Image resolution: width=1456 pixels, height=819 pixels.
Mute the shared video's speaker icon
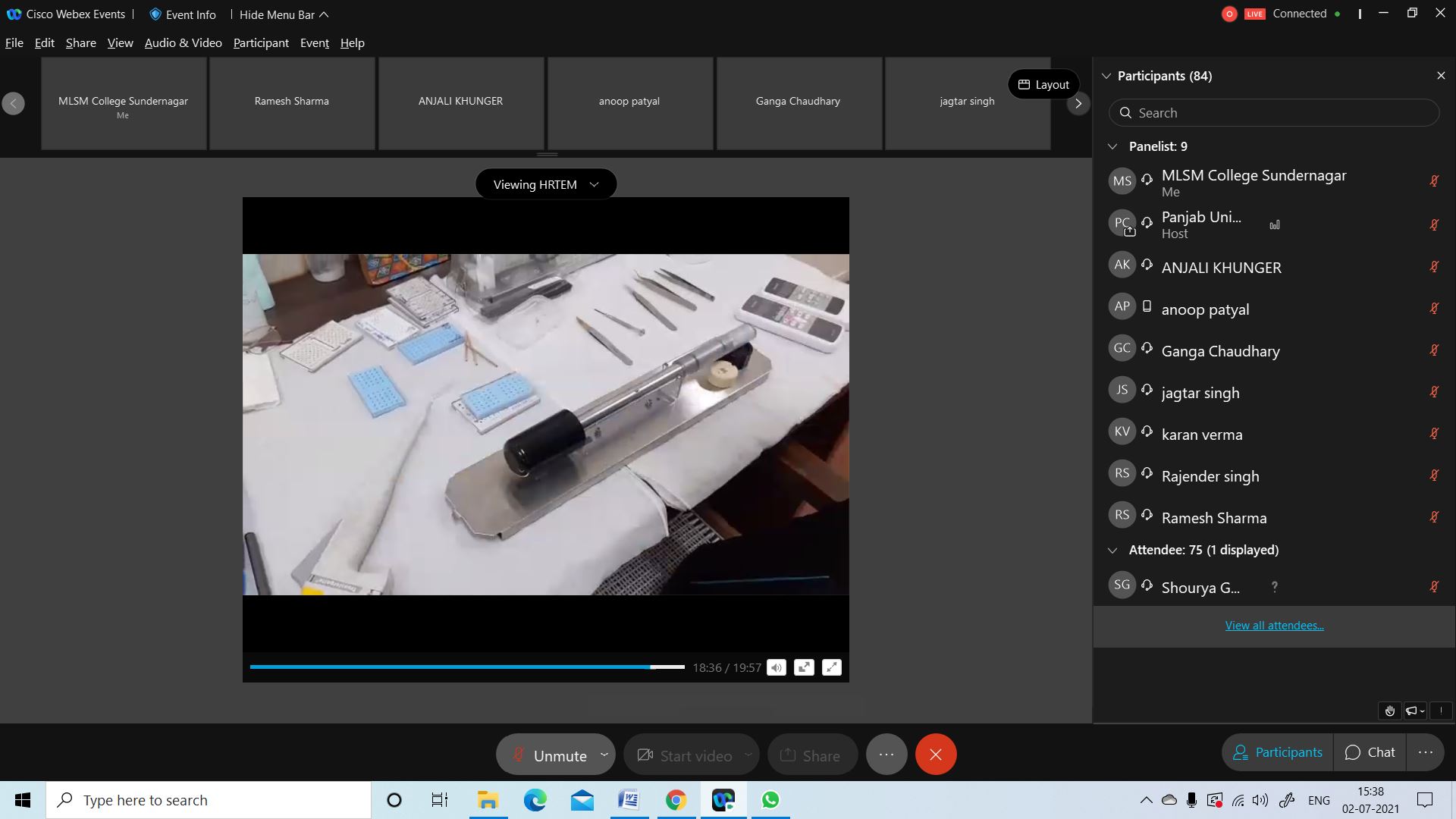[776, 667]
